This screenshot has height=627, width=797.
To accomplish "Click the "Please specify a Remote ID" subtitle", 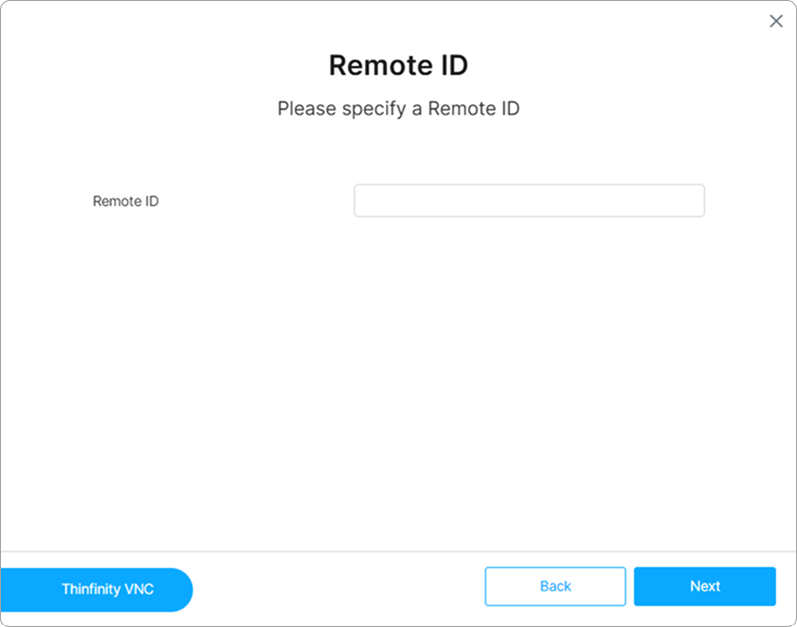I will pos(398,109).
